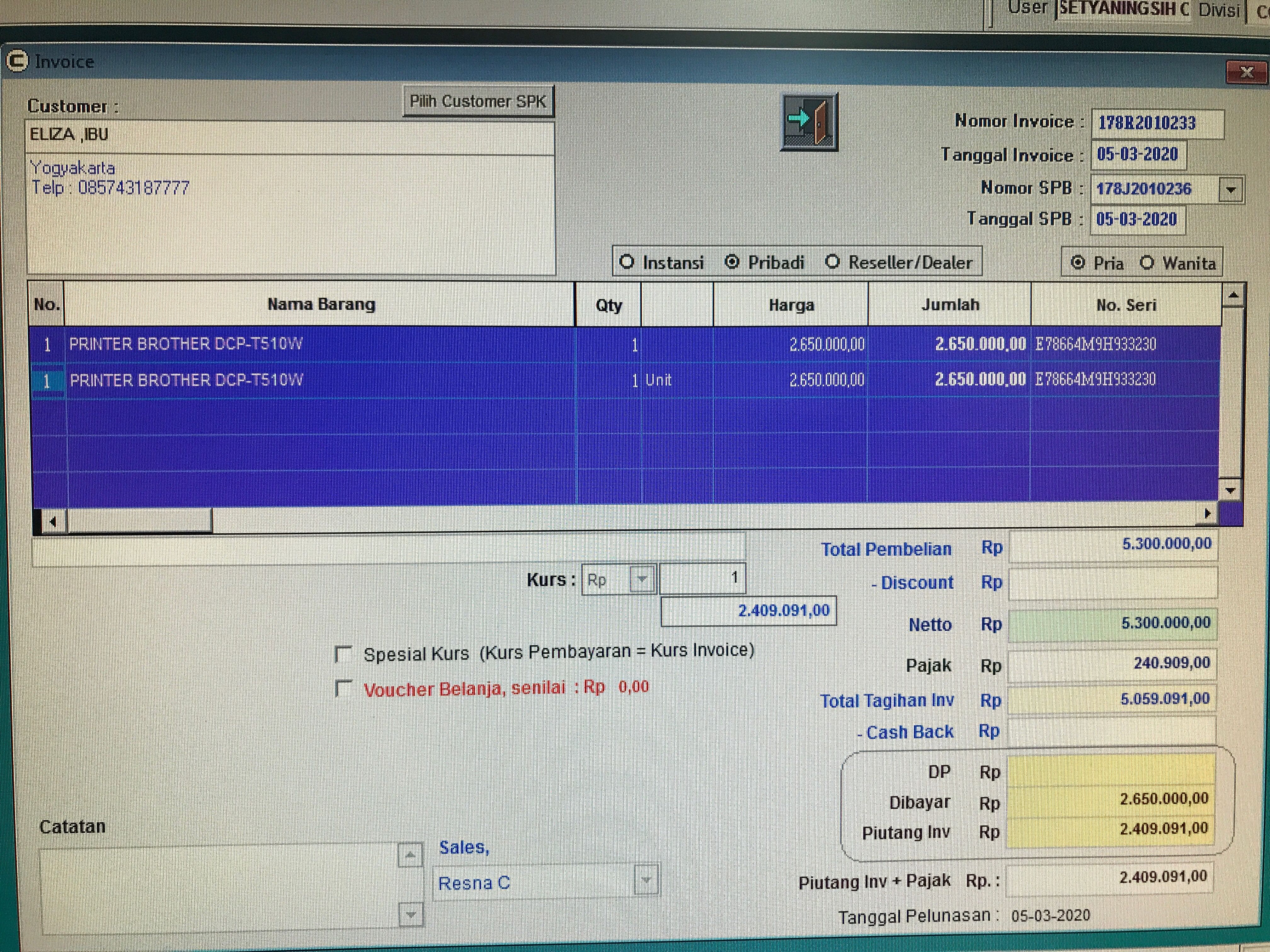The height and width of the screenshot is (952, 1270).
Task: Select Reseller/Dealer customer type
Action: click(x=832, y=262)
